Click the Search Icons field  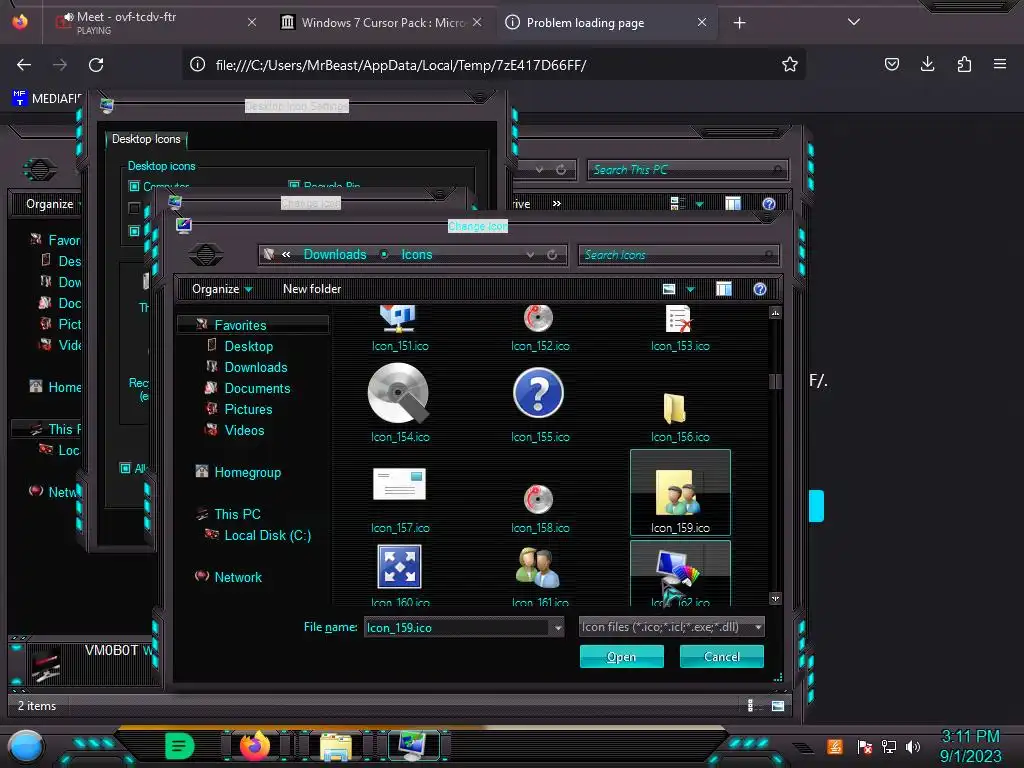pyautogui.click(x=679, y=255)
